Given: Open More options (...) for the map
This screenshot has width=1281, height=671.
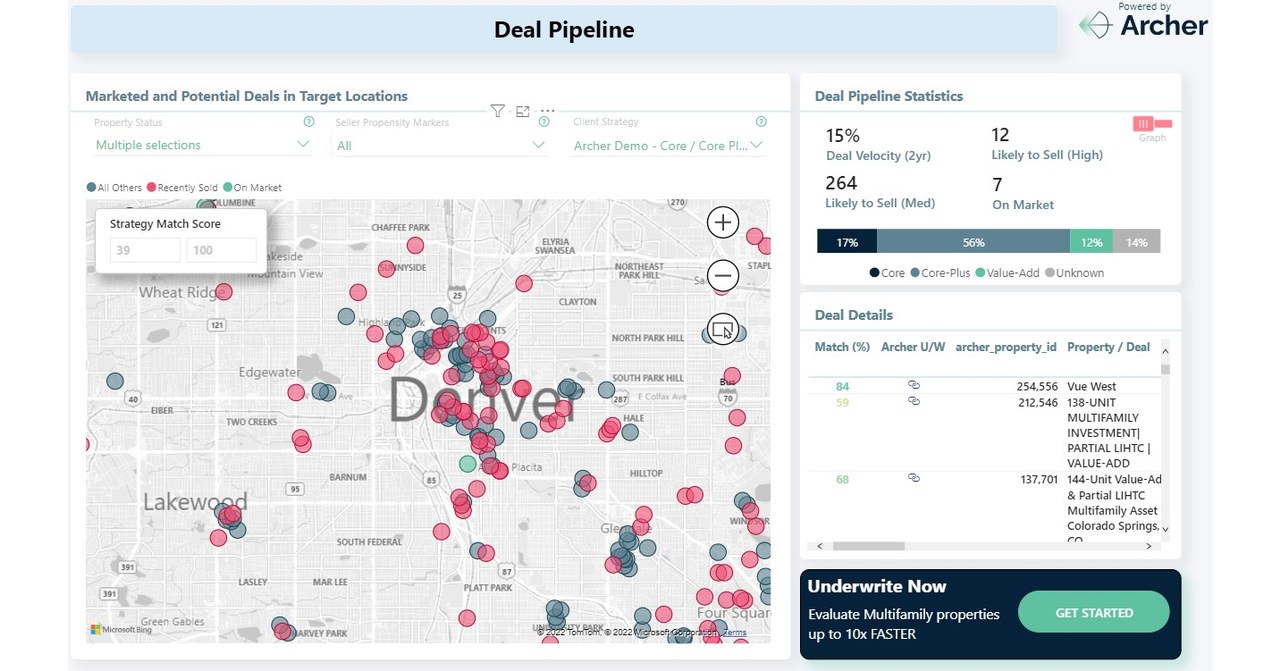Looking at the screenshot, I should (546, 111).
